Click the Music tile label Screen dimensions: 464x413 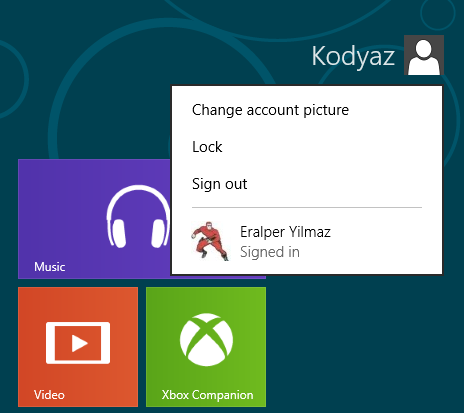[50, 267]
